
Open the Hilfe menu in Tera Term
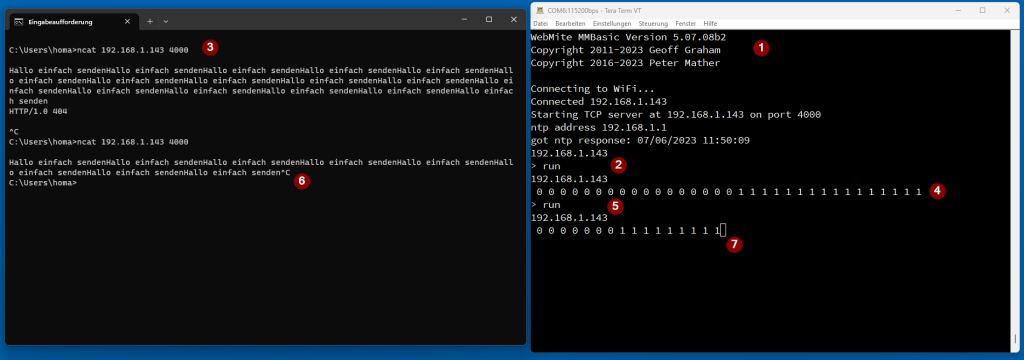pos(710,24)
